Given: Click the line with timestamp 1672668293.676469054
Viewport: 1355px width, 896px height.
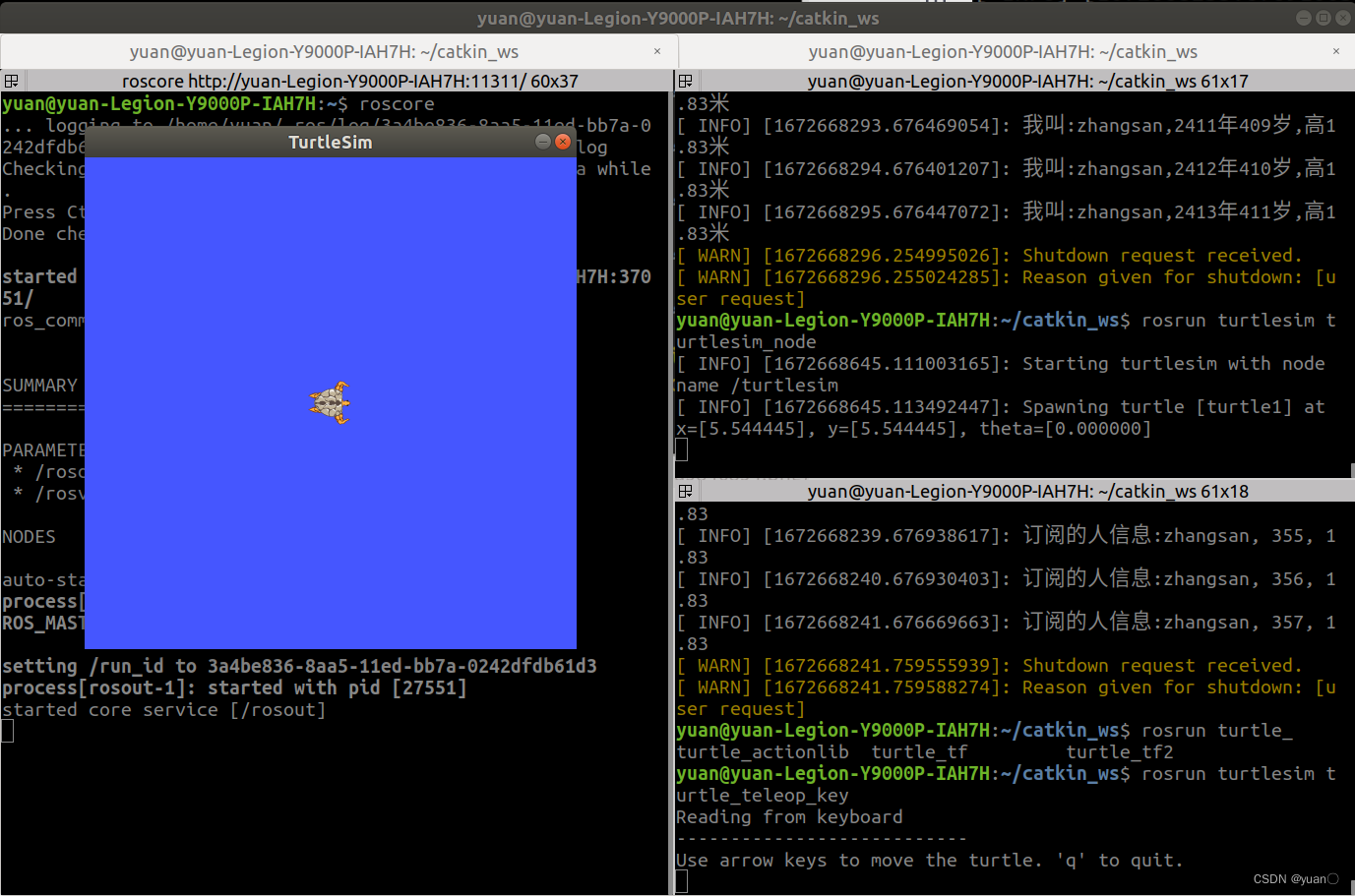Looking at the screenshot, I should [x=1006, y=125].
